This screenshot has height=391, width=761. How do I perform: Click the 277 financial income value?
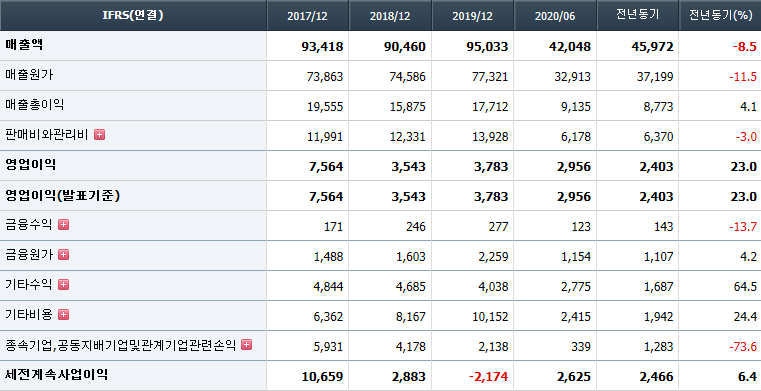point(499,227)
